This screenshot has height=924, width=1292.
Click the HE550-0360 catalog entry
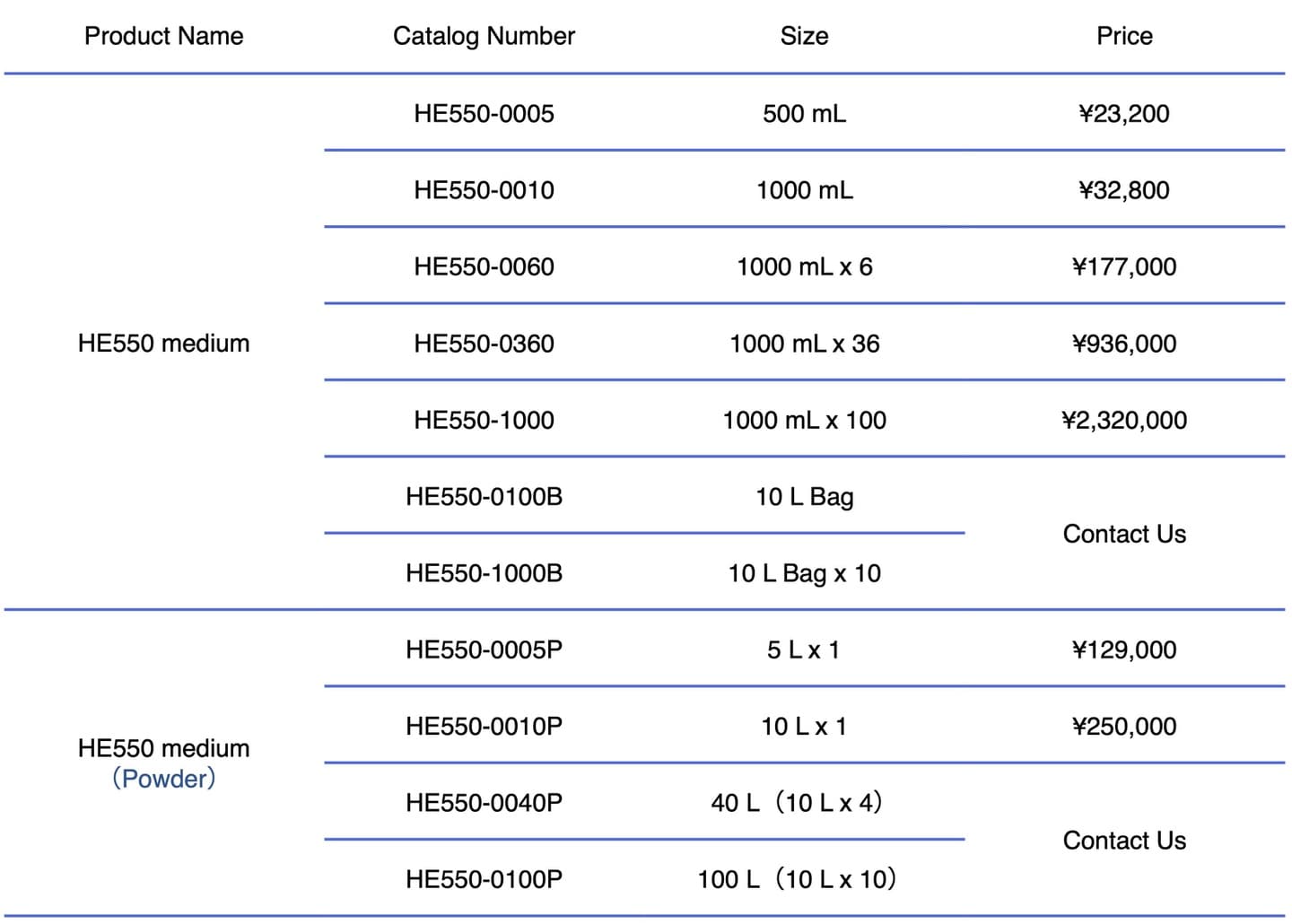tap(484, 344)
